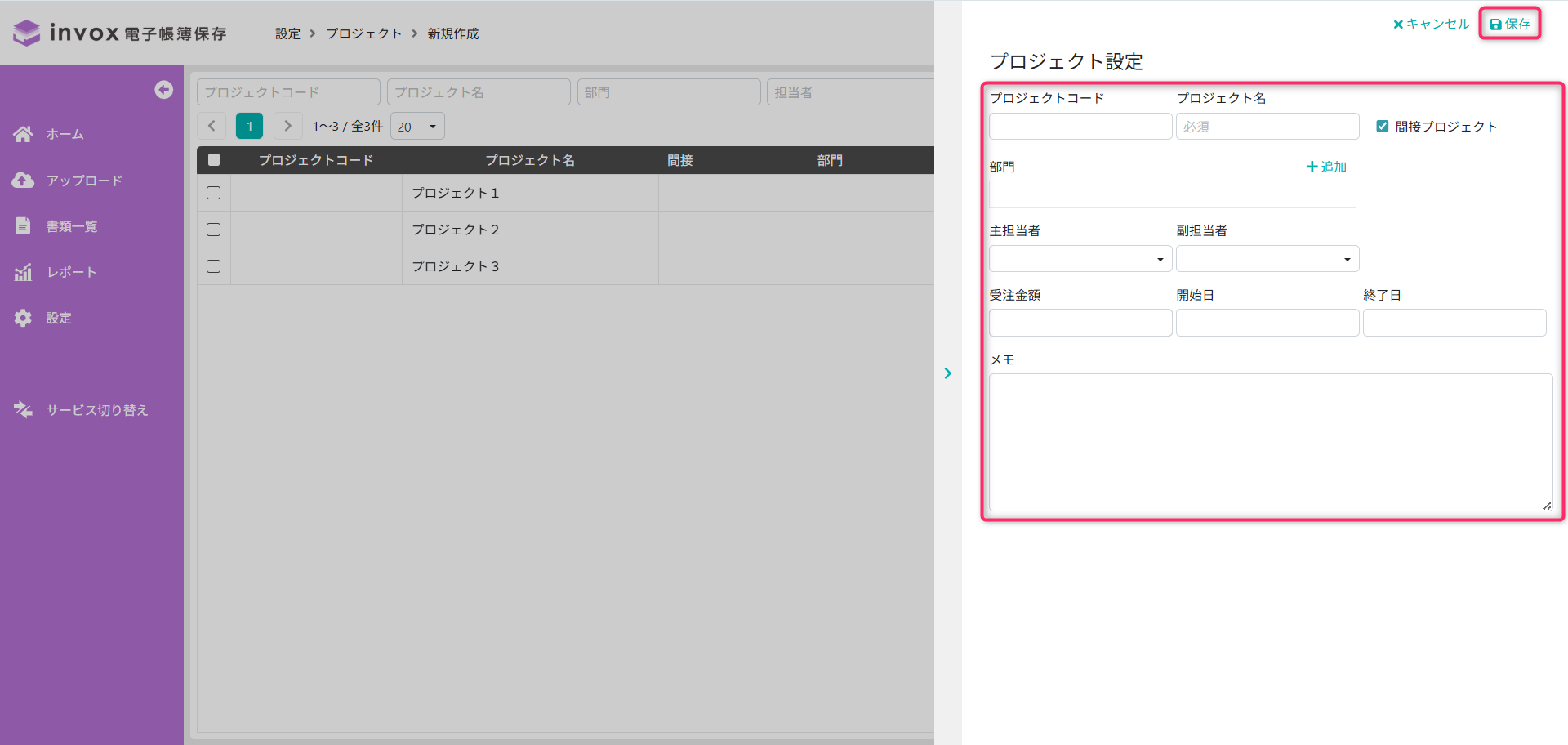Click the プロジェクト名 required input field

1267,127
